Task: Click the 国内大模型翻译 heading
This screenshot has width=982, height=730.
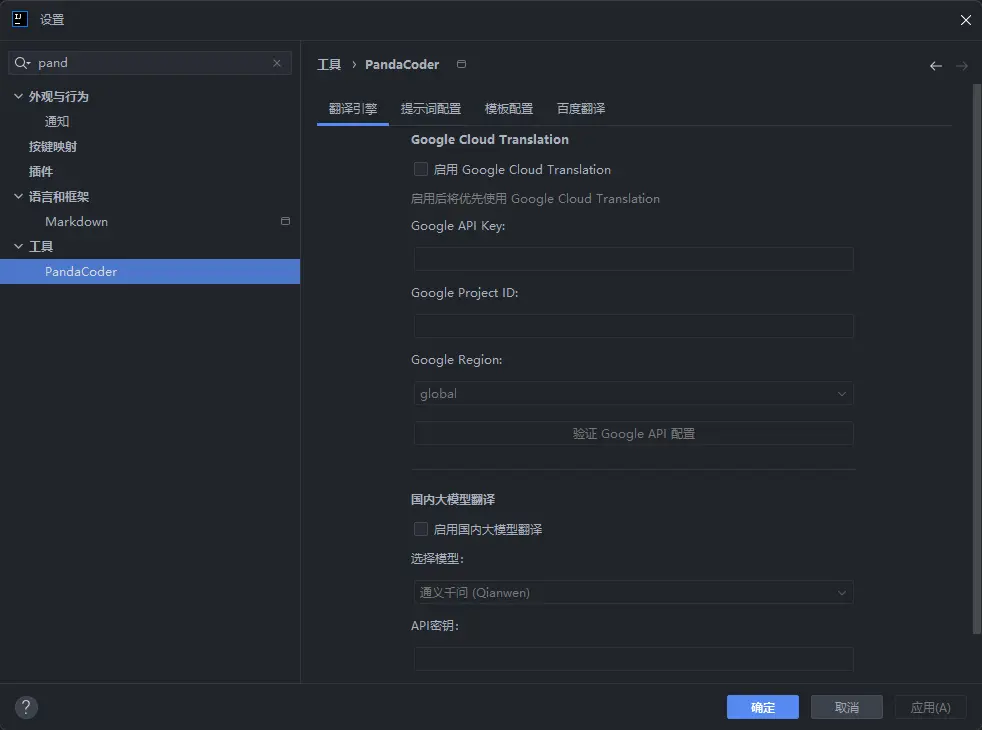Action: click(453, 500)
